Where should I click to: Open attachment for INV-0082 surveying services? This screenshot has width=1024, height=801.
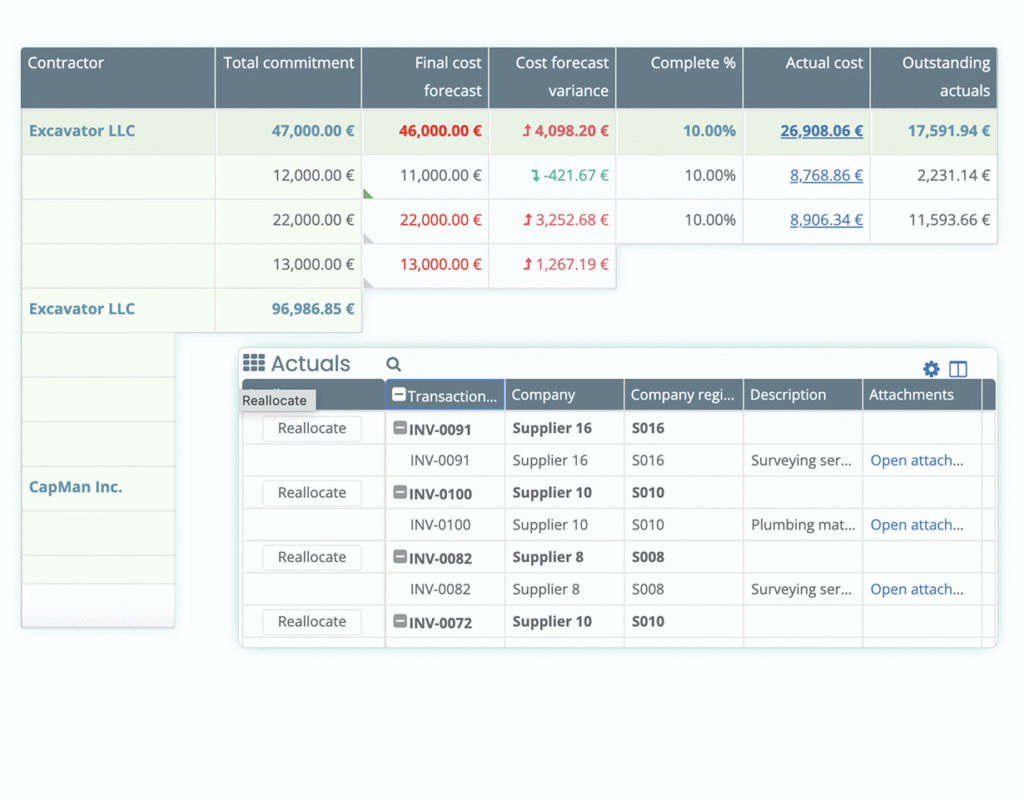click(x=916, y=589)
